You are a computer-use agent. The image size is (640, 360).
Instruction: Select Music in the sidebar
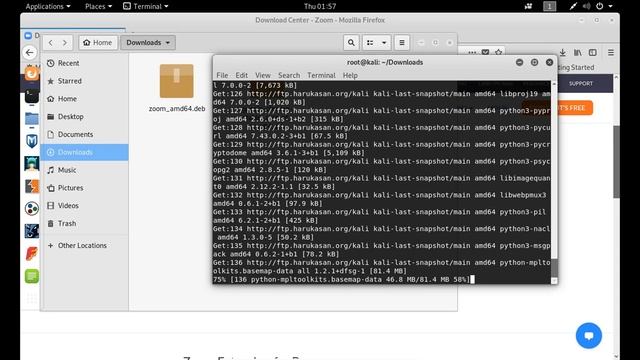pyautogui.click(x=84, y=170)
